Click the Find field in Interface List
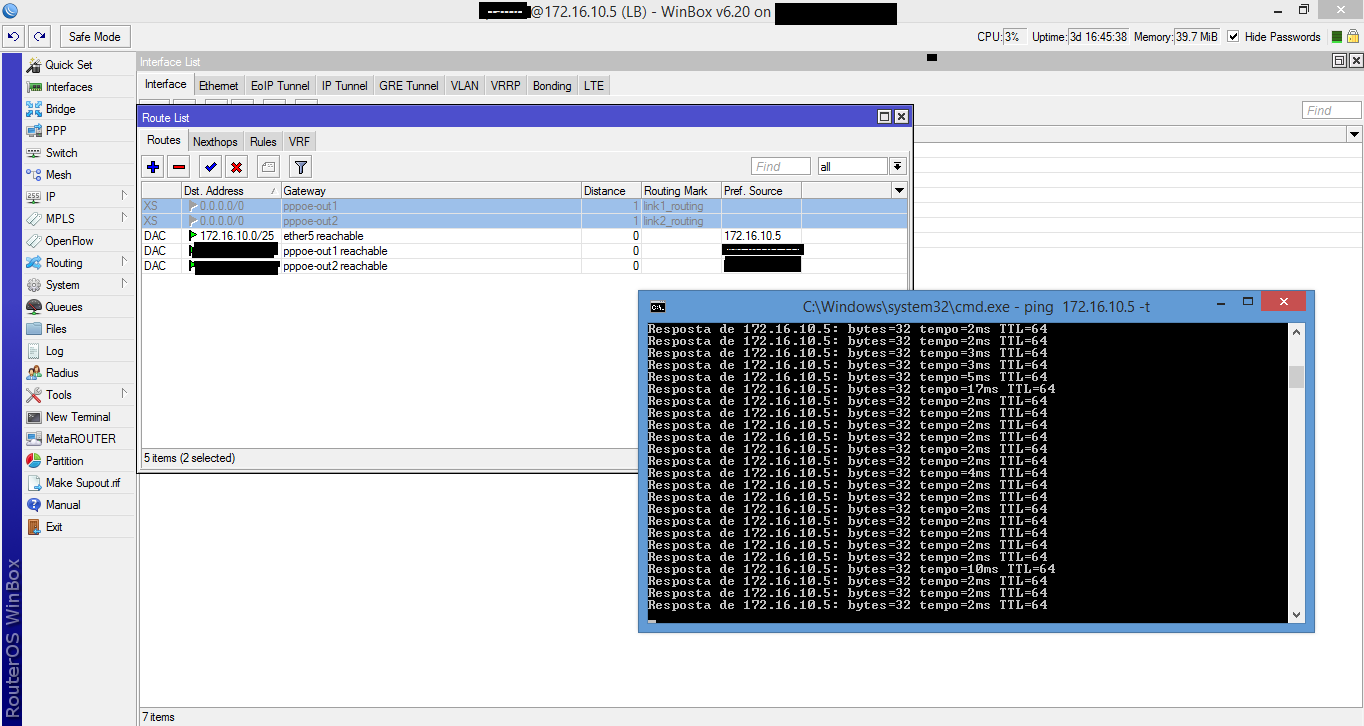1364x726 pixels. pyautogui.click(x=1331, y=110)
